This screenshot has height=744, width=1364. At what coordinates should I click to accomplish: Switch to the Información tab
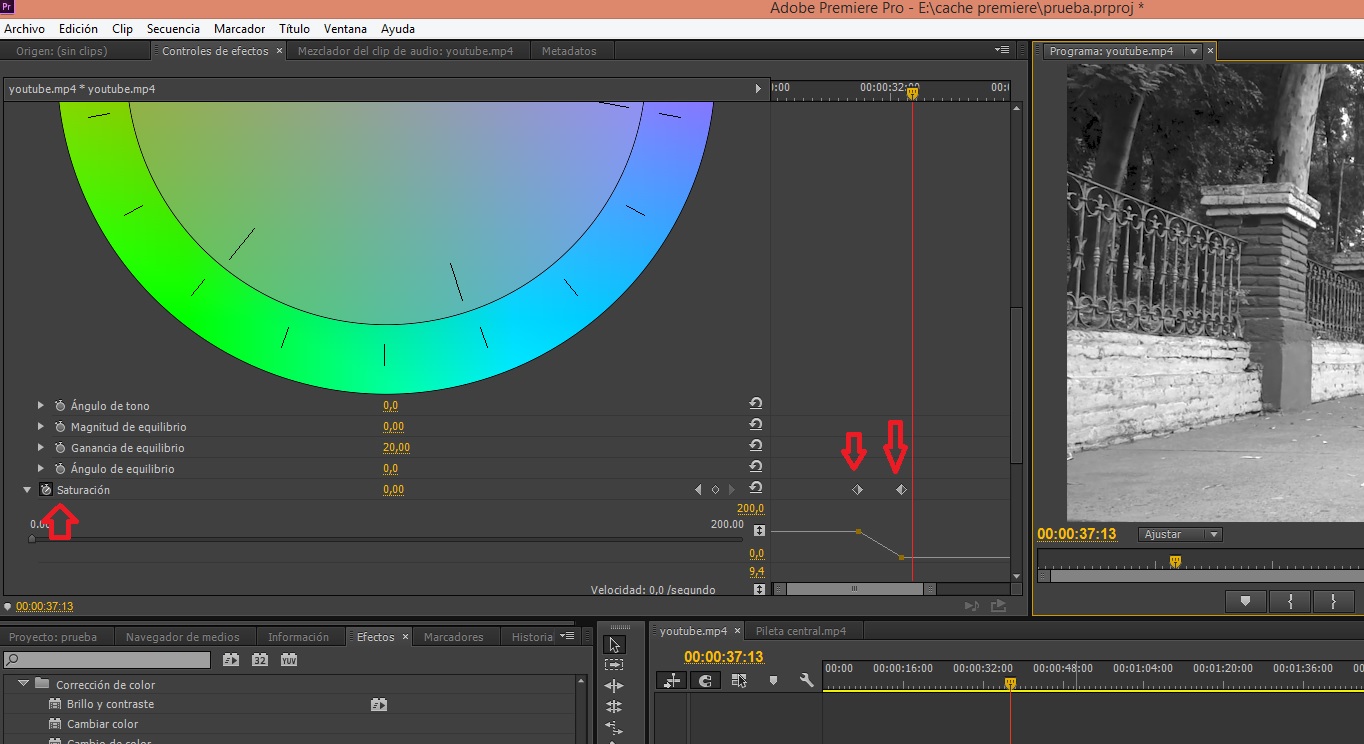pyautogui.click(x=298, y=637)
